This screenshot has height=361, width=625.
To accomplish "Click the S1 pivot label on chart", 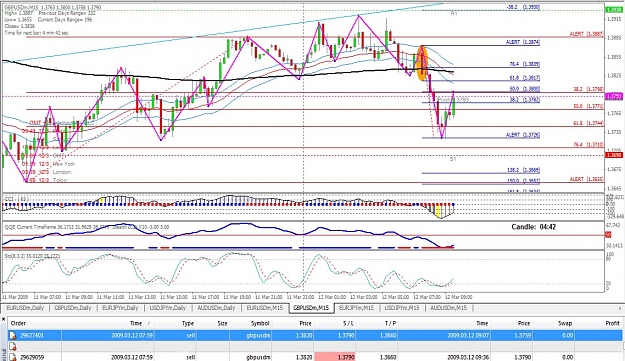I will [453, 159].
